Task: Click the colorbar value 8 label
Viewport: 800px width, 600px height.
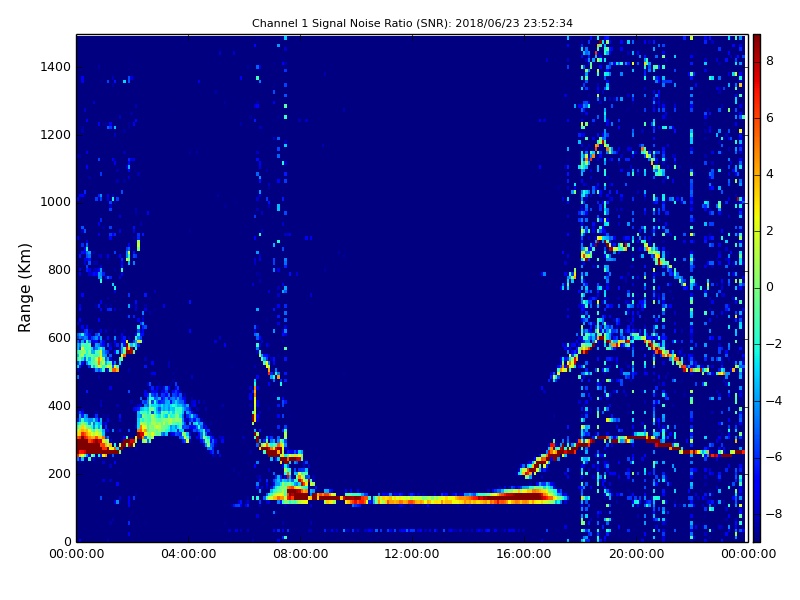Action: coord(769,61)
